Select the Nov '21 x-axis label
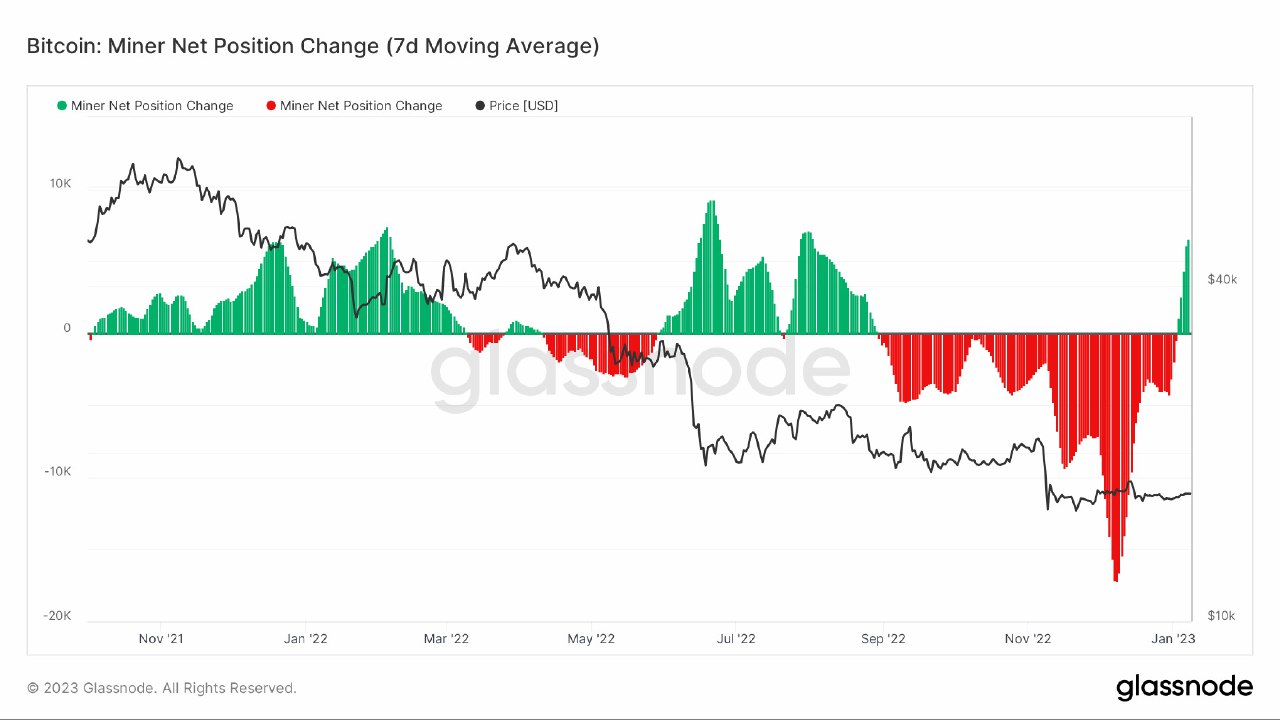 pos(161,638)
